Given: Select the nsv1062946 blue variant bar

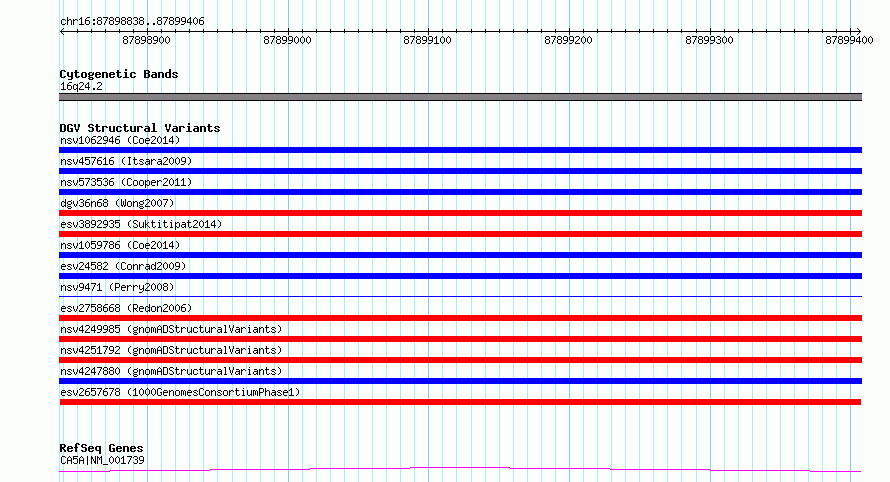Looking at the screenshot, I should coord(460,150).
